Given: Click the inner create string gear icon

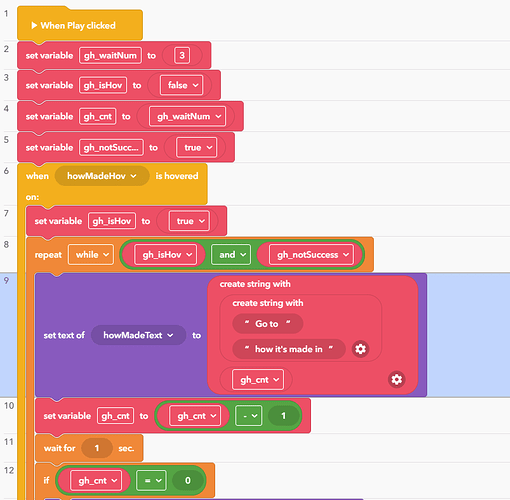Looking at the screenshot, I should tap(360, 349).
